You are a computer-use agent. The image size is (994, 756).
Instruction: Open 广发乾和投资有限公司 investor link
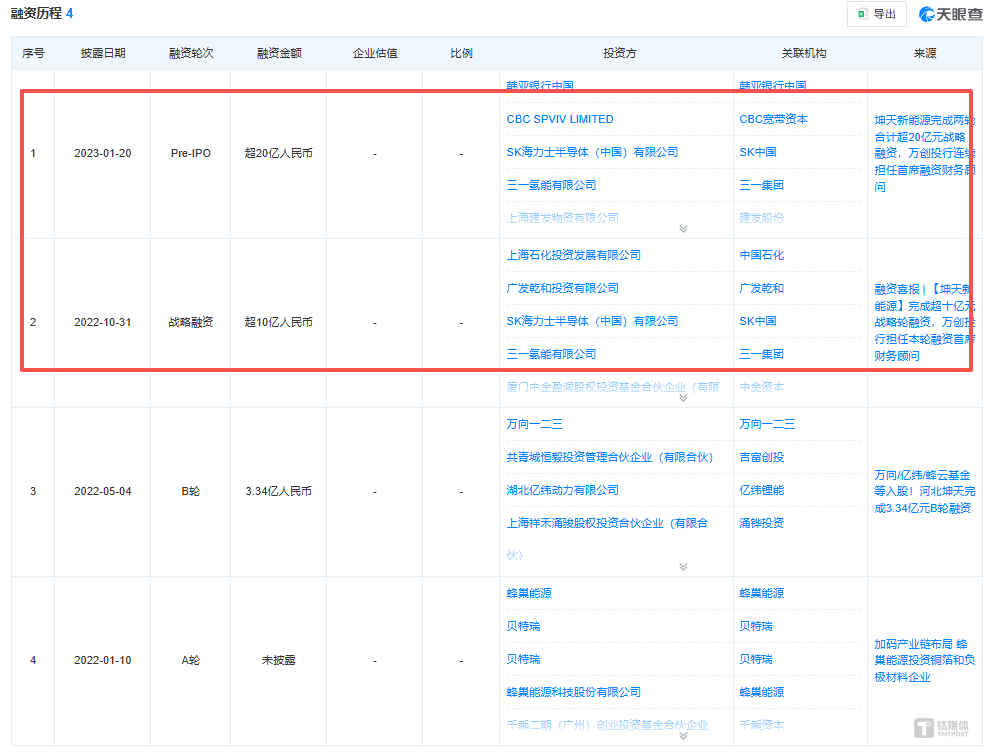562,288
